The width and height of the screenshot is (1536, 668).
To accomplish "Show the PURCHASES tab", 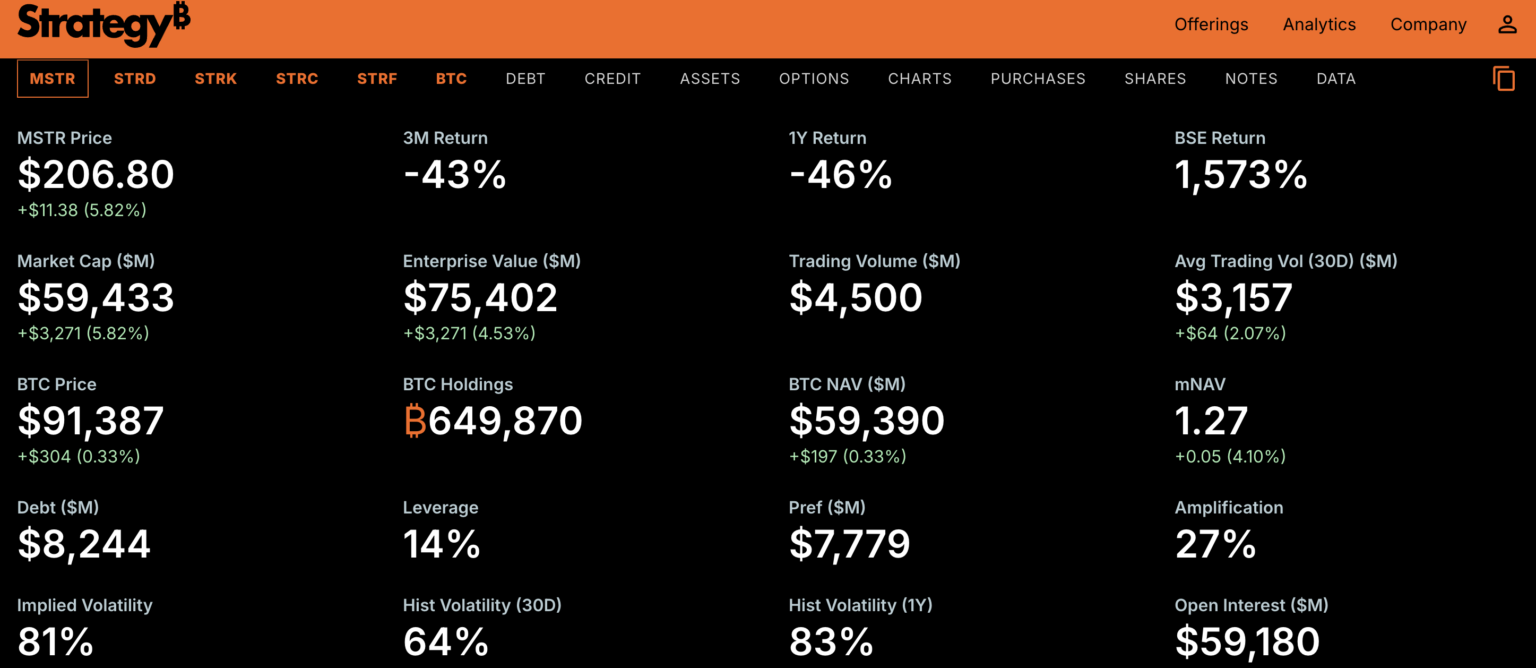I will (1038, 79).
